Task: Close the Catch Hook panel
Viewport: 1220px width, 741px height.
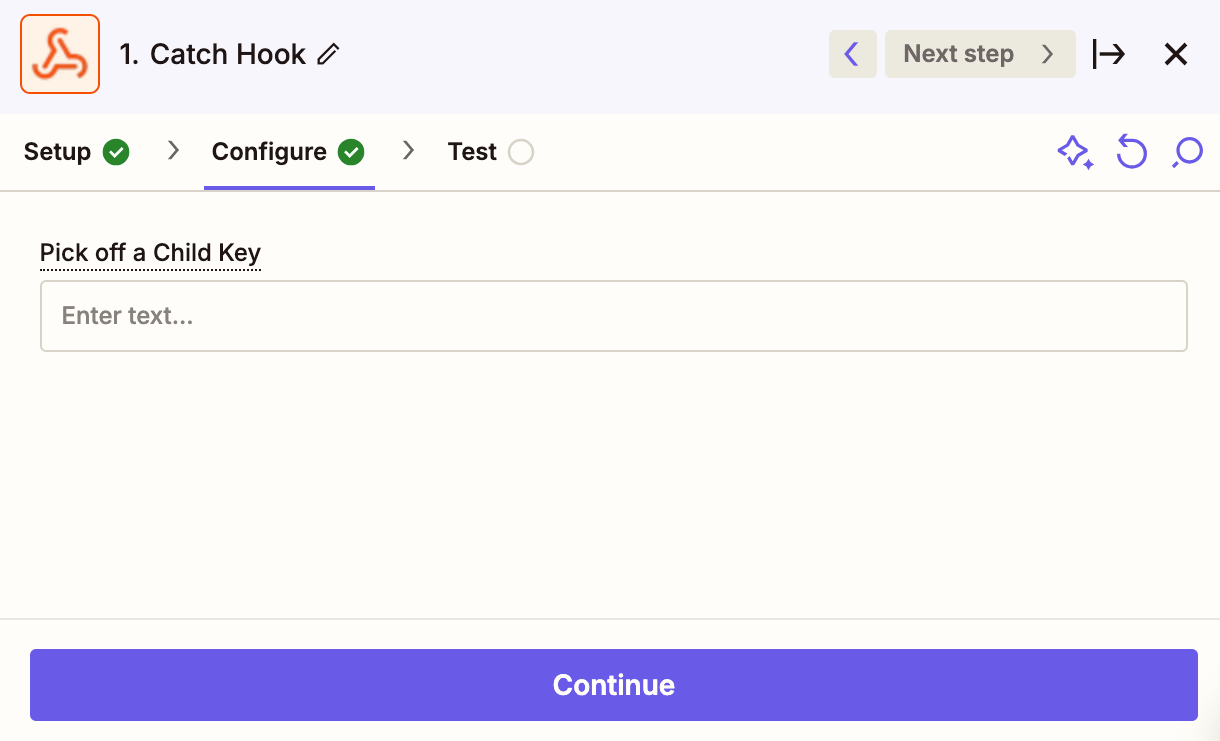Action: pyautogui.click(x=1176, y=54)
